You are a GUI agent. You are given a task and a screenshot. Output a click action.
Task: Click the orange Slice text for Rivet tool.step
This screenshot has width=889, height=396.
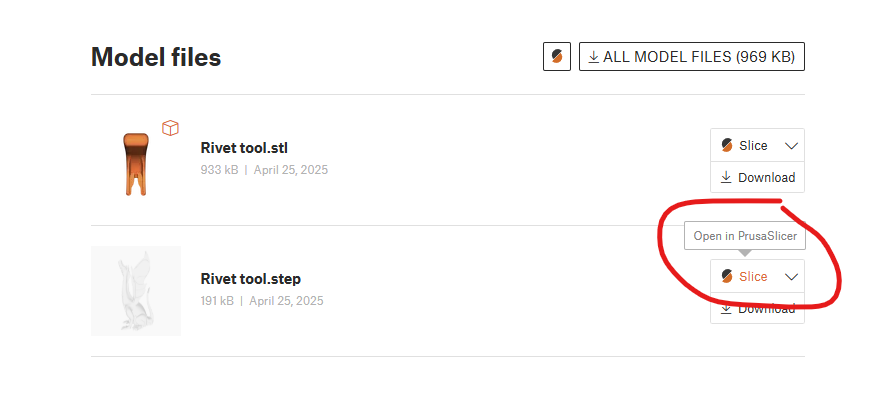(753, 276)
